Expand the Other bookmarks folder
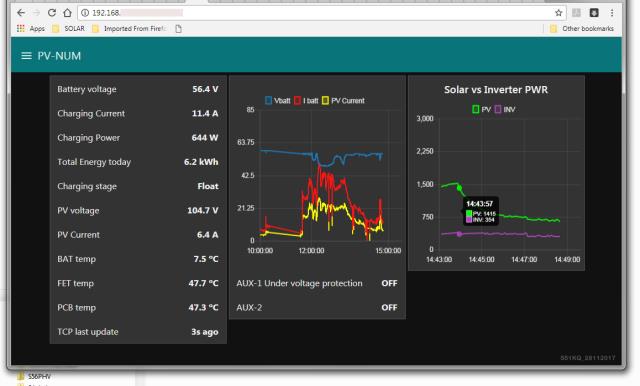640x386 pixels. coord(582,29)
